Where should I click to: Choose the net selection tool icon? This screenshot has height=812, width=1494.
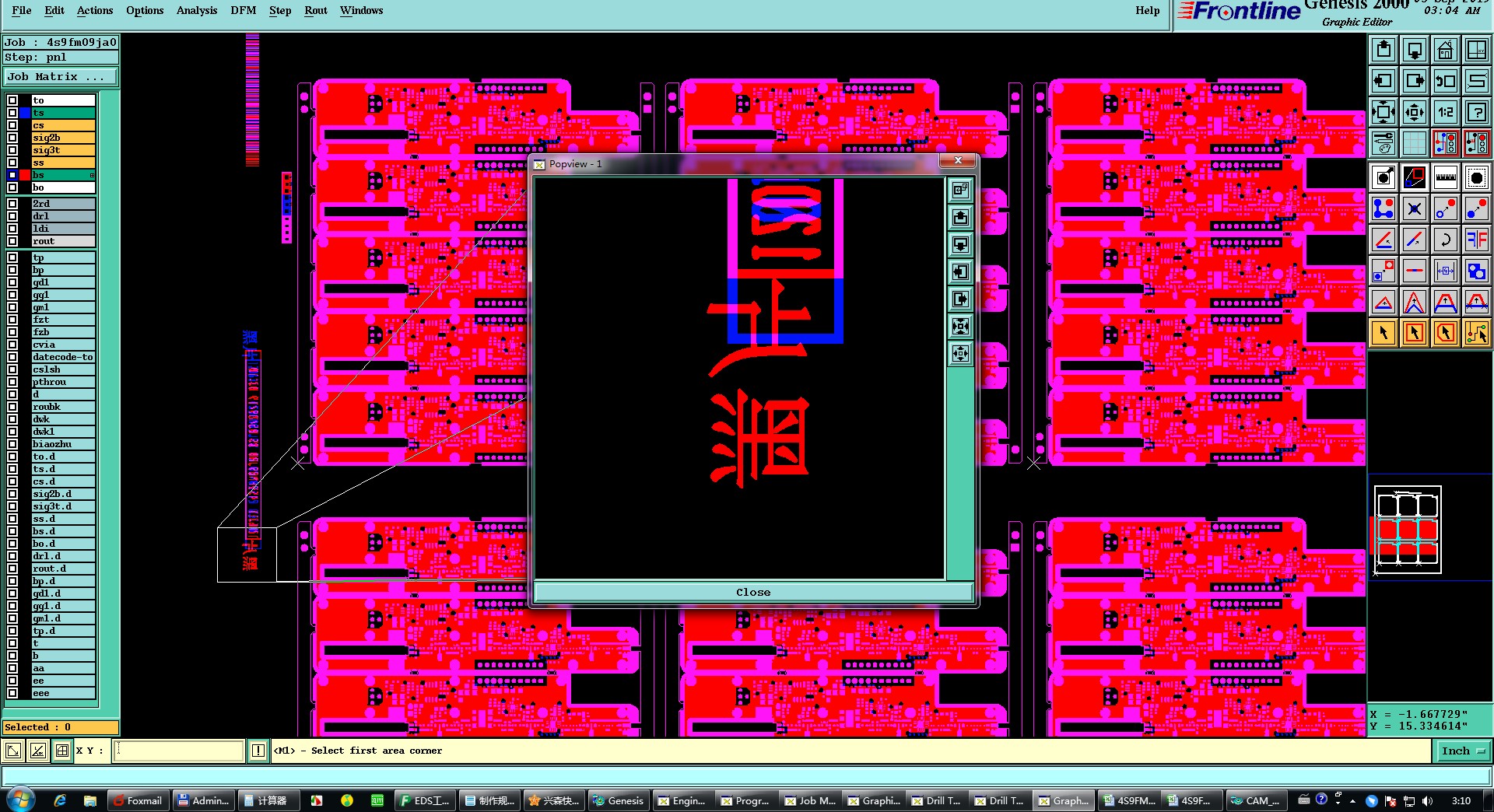[x=1476, y=333]
